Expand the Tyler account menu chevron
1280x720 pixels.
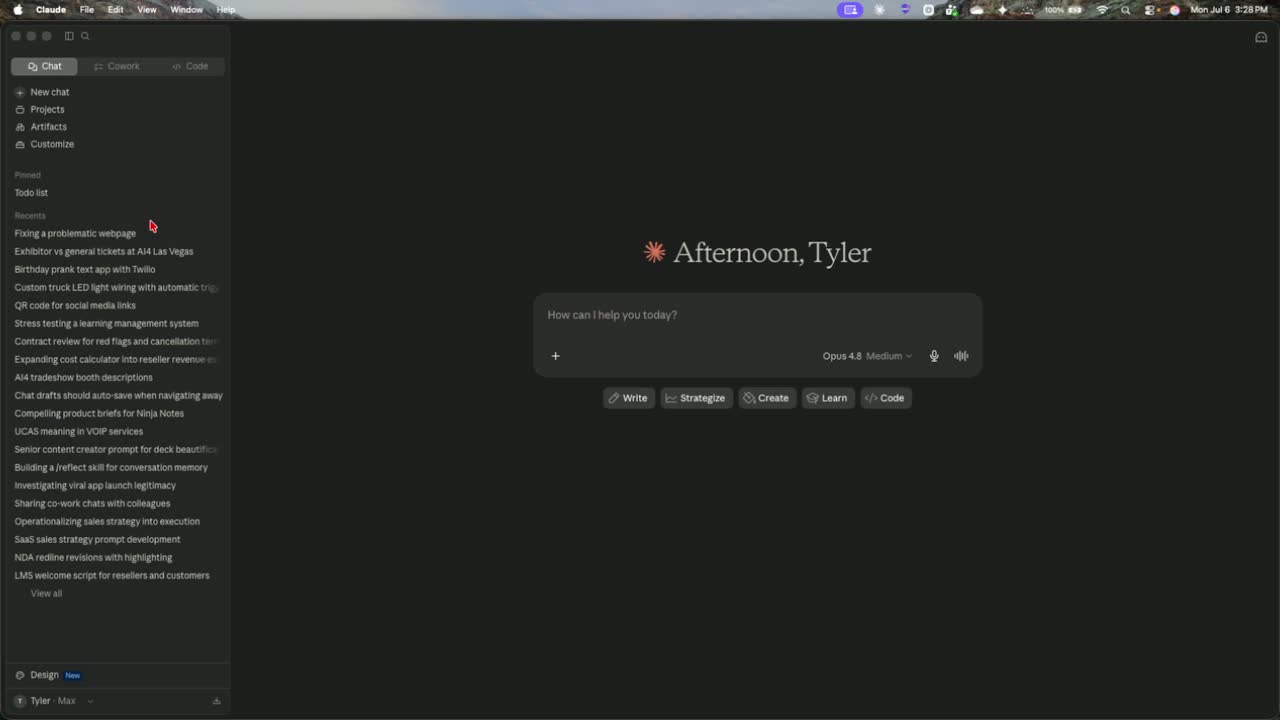coord(90,701)
